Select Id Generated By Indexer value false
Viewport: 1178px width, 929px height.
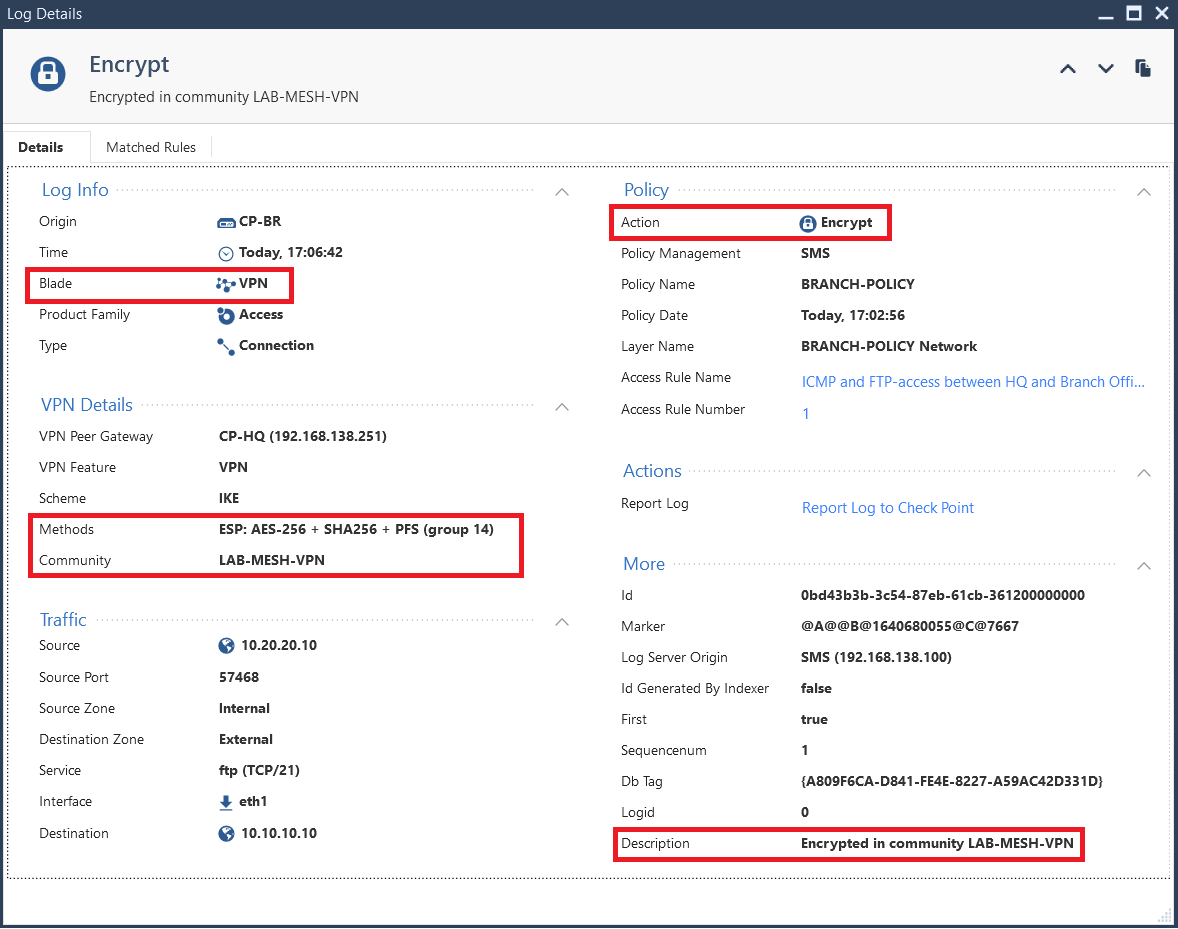[816, 689]
